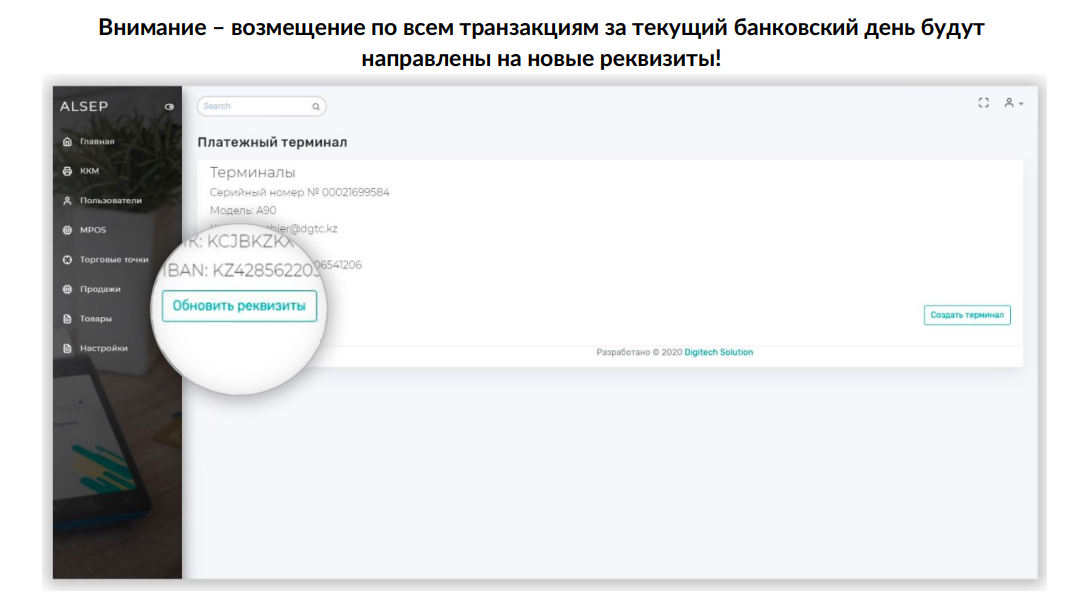Open the Главная menu item
The image size is (1083, 601).
coord(97,142)
